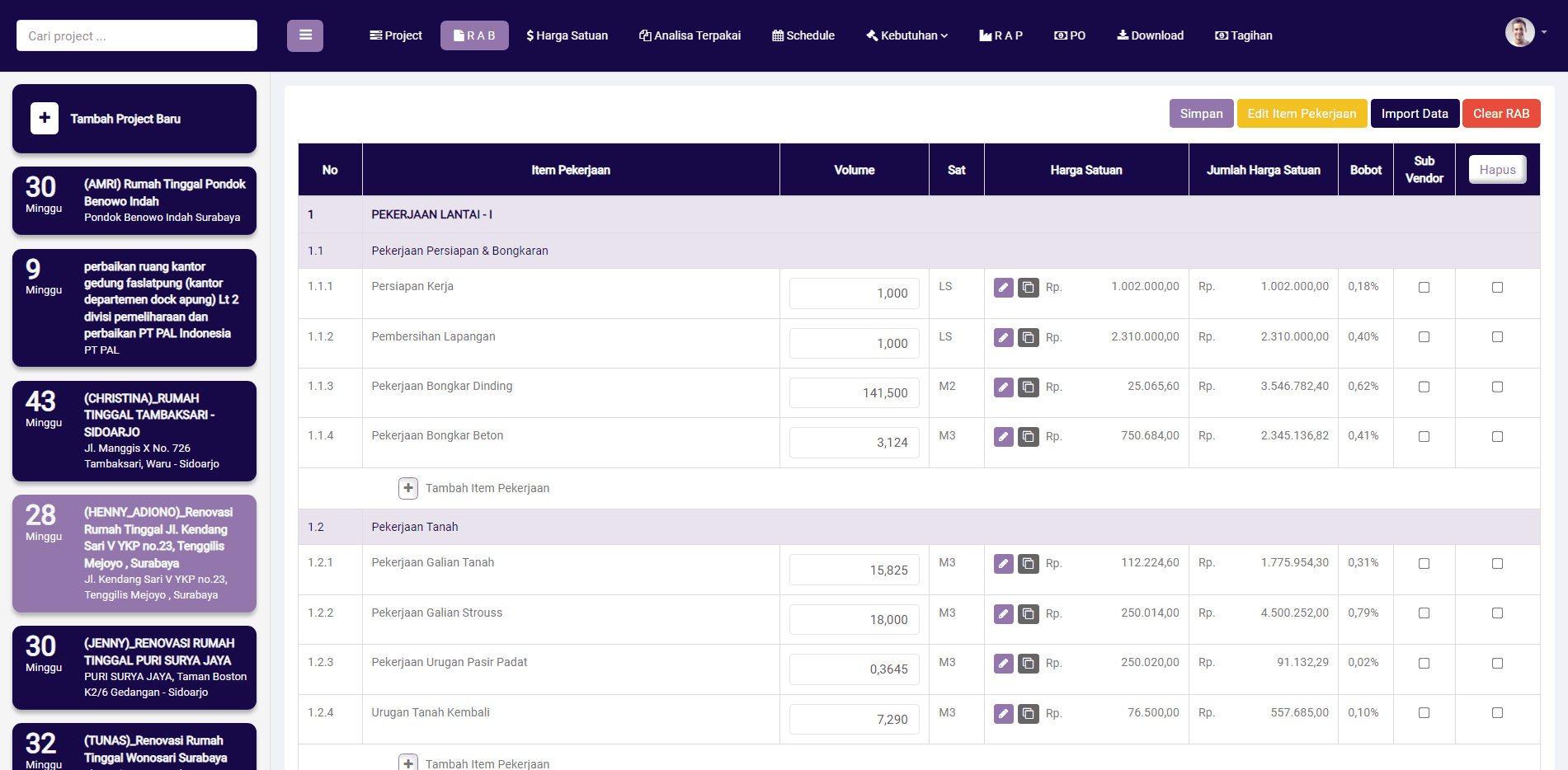
Task: Select the HENNY_ADIONO Renovasi project card
Action: (x=134, y=553)
